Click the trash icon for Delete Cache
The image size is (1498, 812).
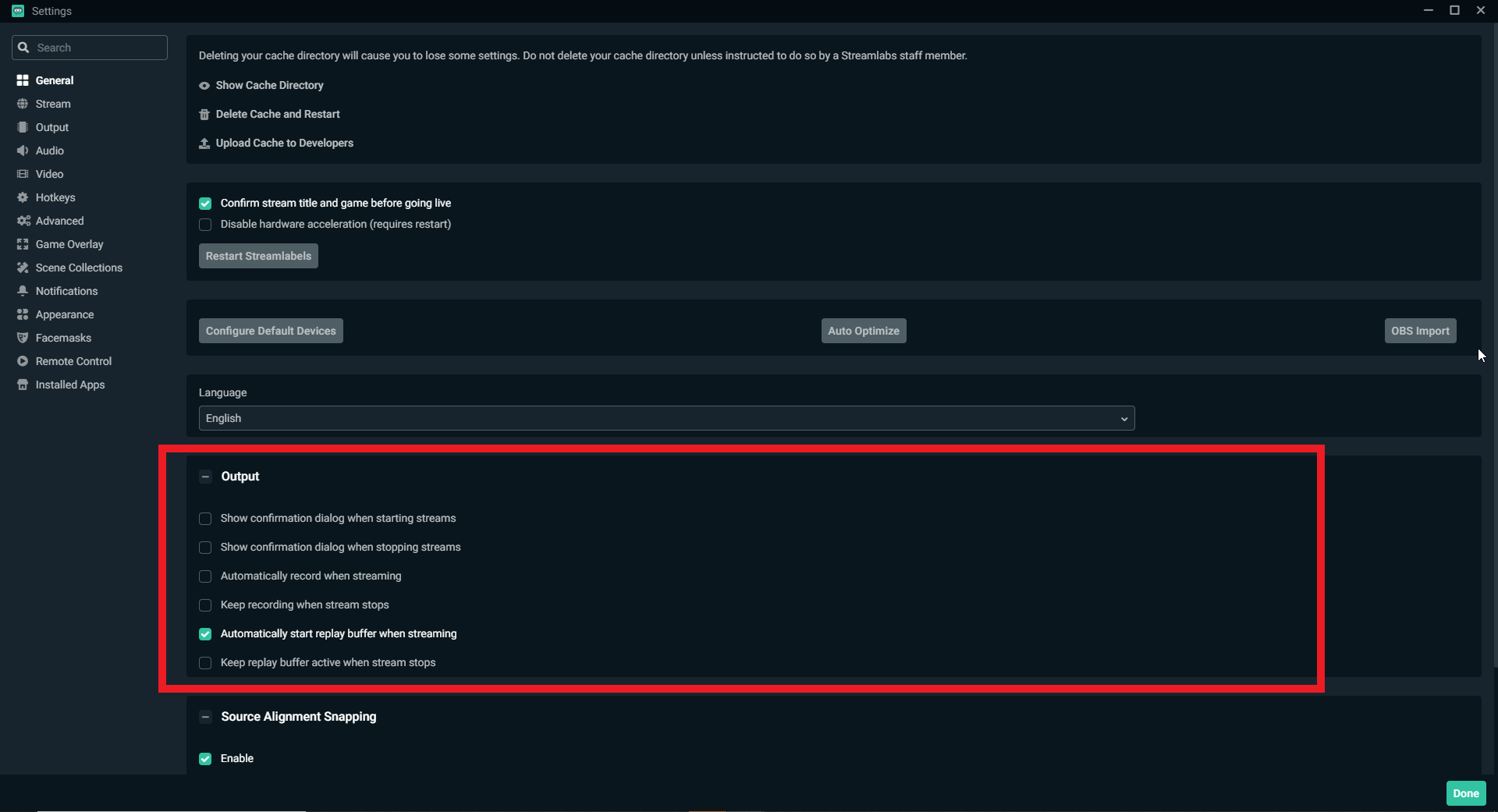(x=204, y=115)
